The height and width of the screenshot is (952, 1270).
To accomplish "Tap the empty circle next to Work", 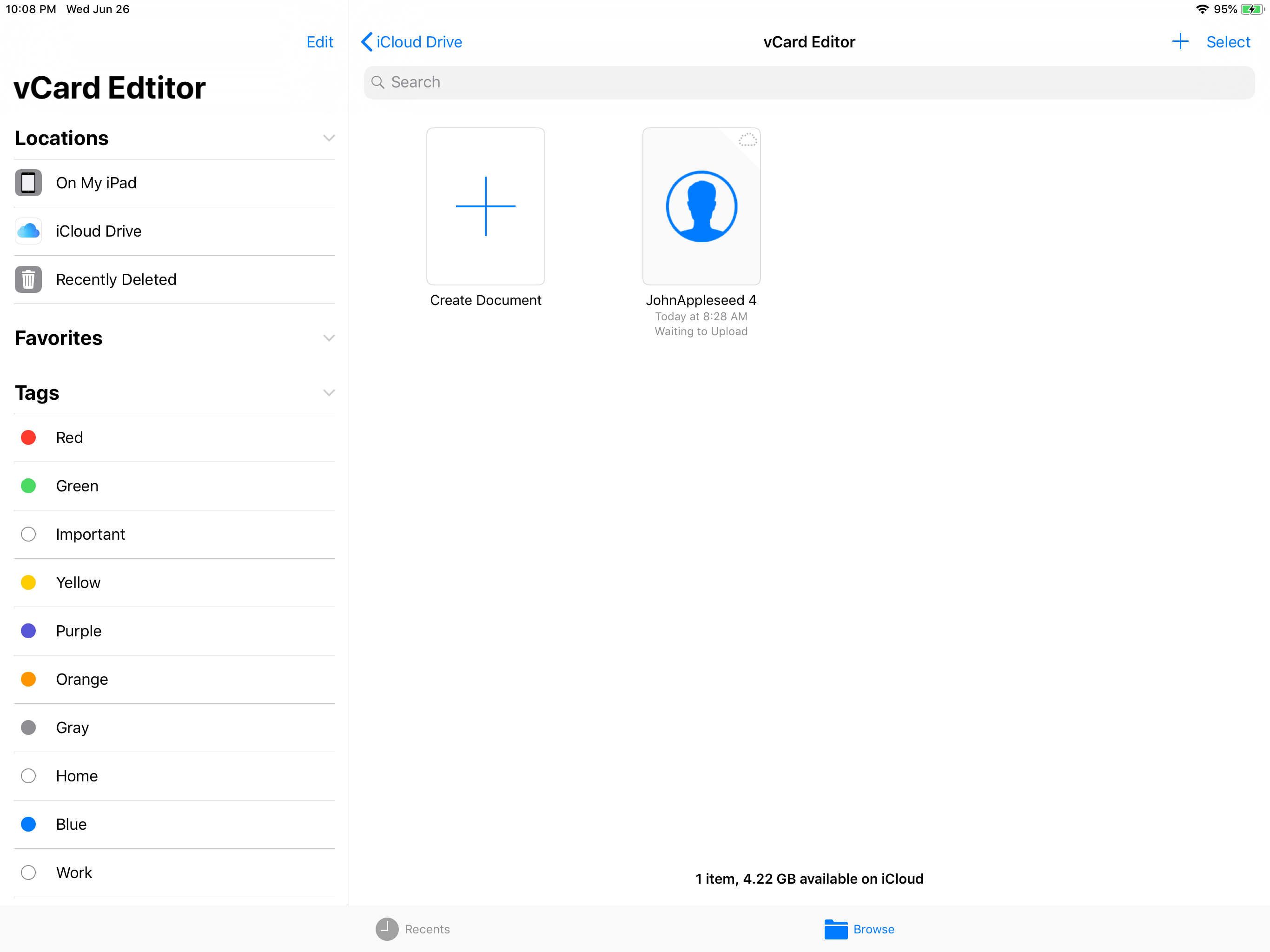I will click(x=28, y=873).
